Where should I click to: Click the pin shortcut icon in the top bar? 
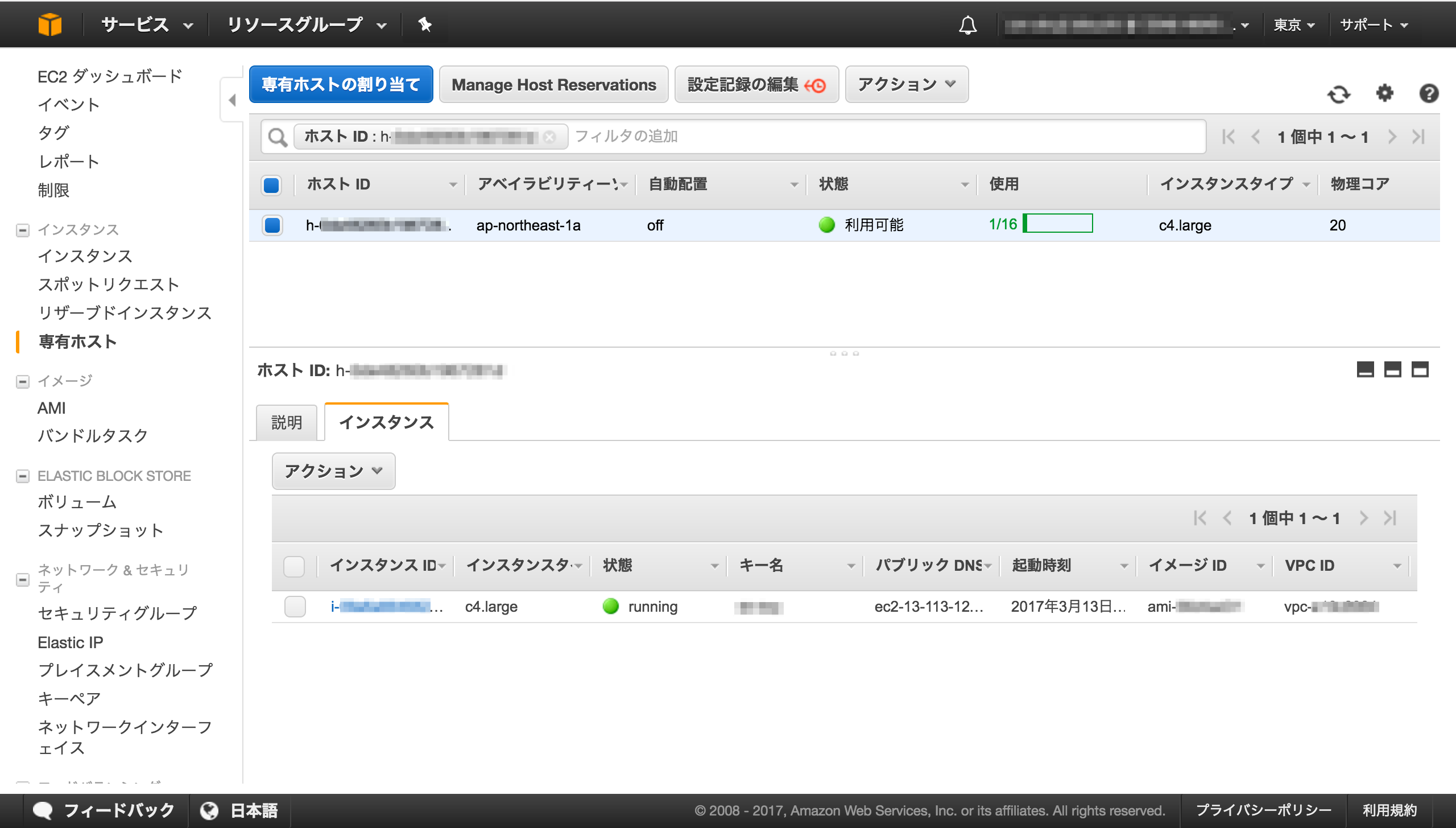pyautogui.click(x=424, y=24)
